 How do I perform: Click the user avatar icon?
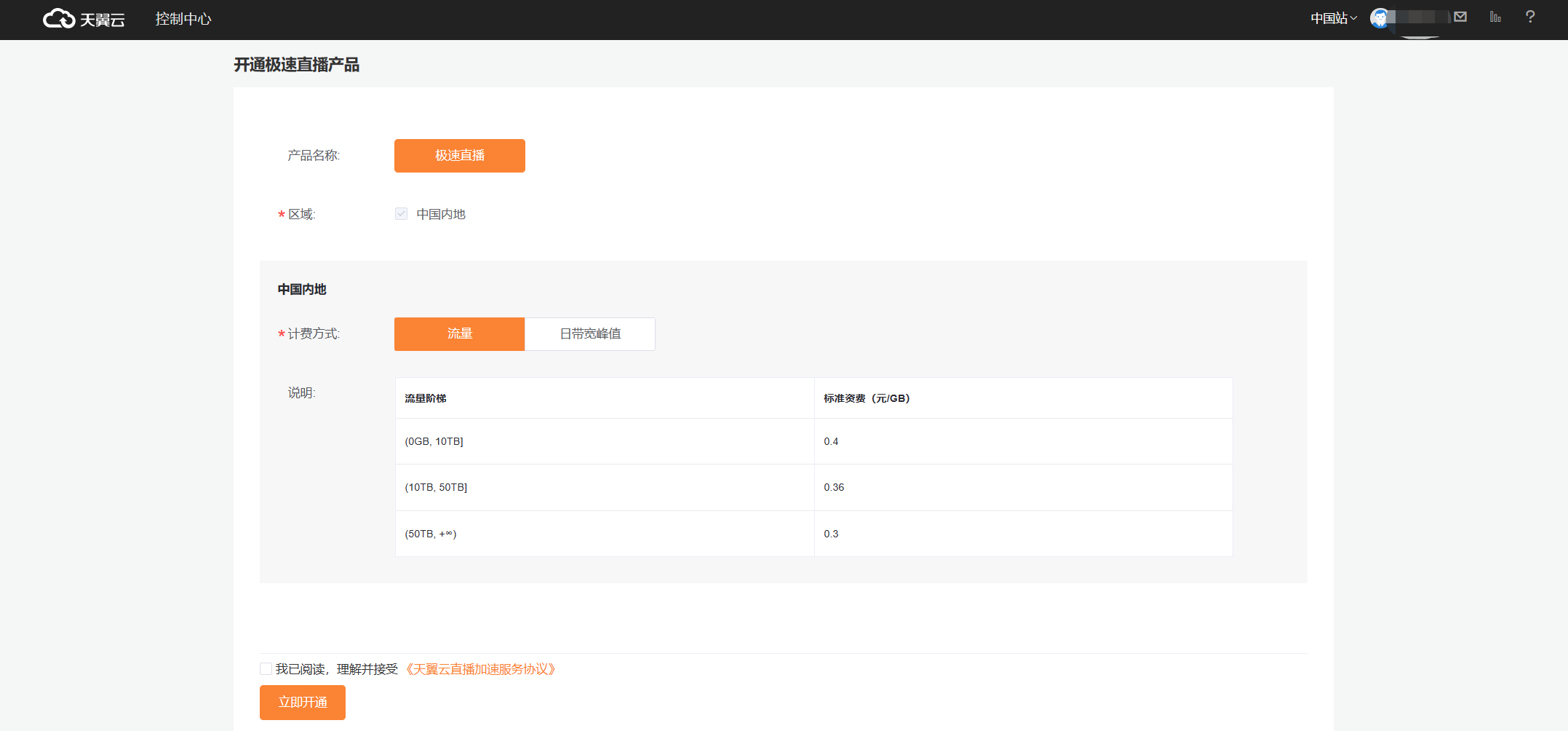[x=1380, y=18]
